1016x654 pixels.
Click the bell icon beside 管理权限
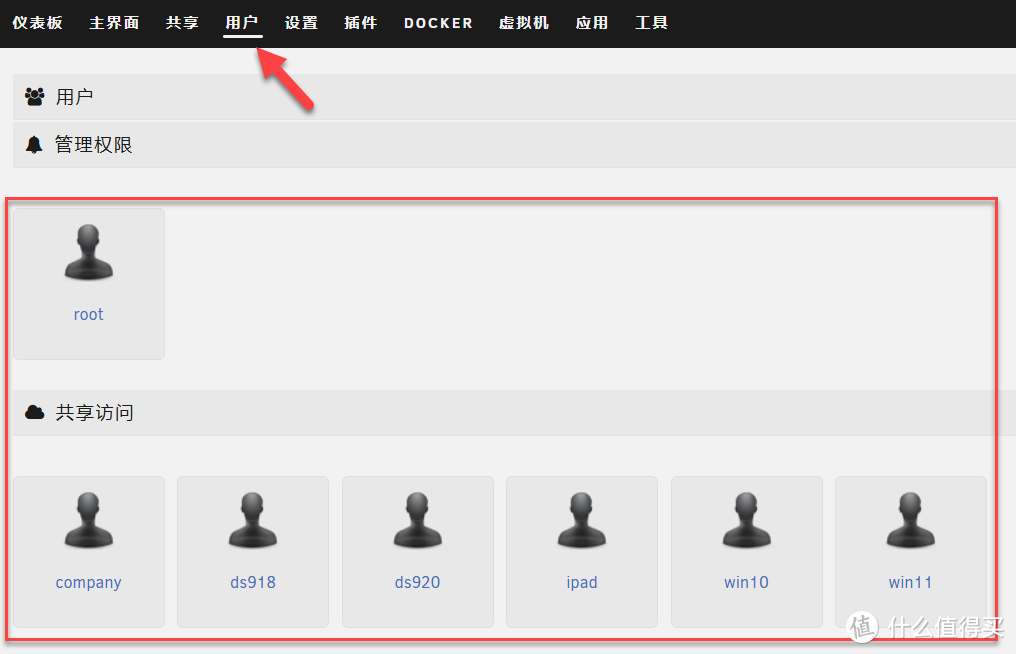(x=34, y=145)
